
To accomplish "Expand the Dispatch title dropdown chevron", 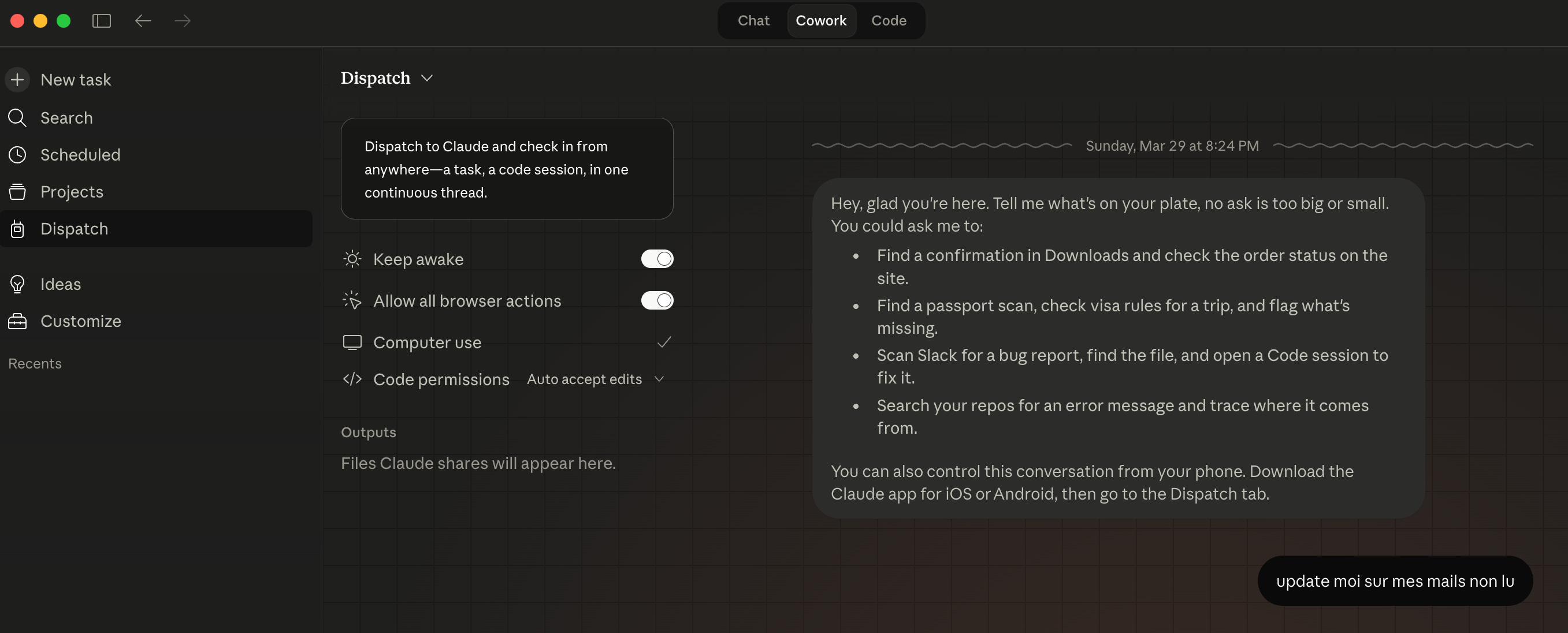I will [x=427, y=78].
